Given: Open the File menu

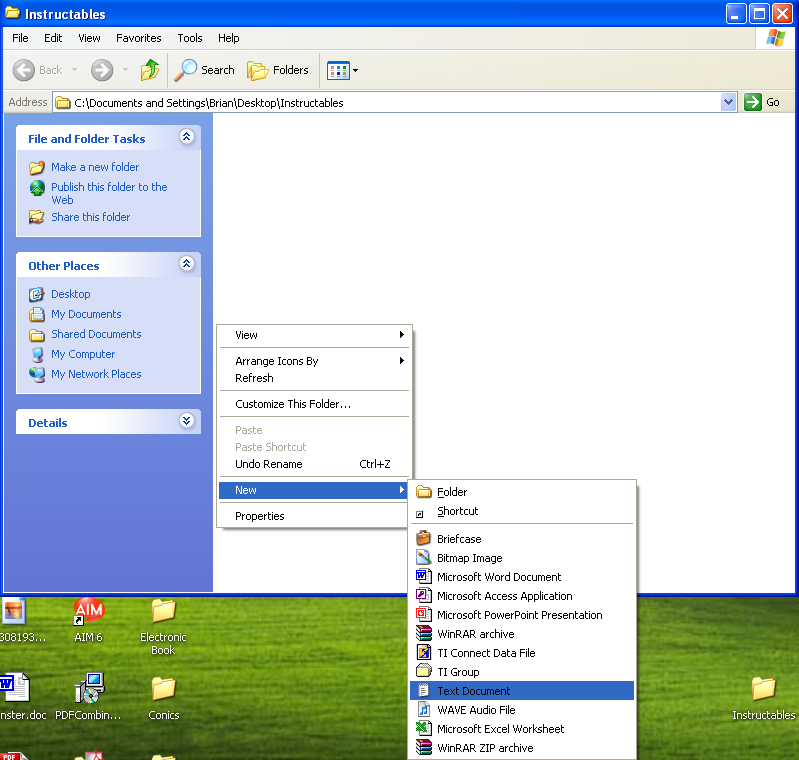Looking at the screenshot, I should point(20,38).
